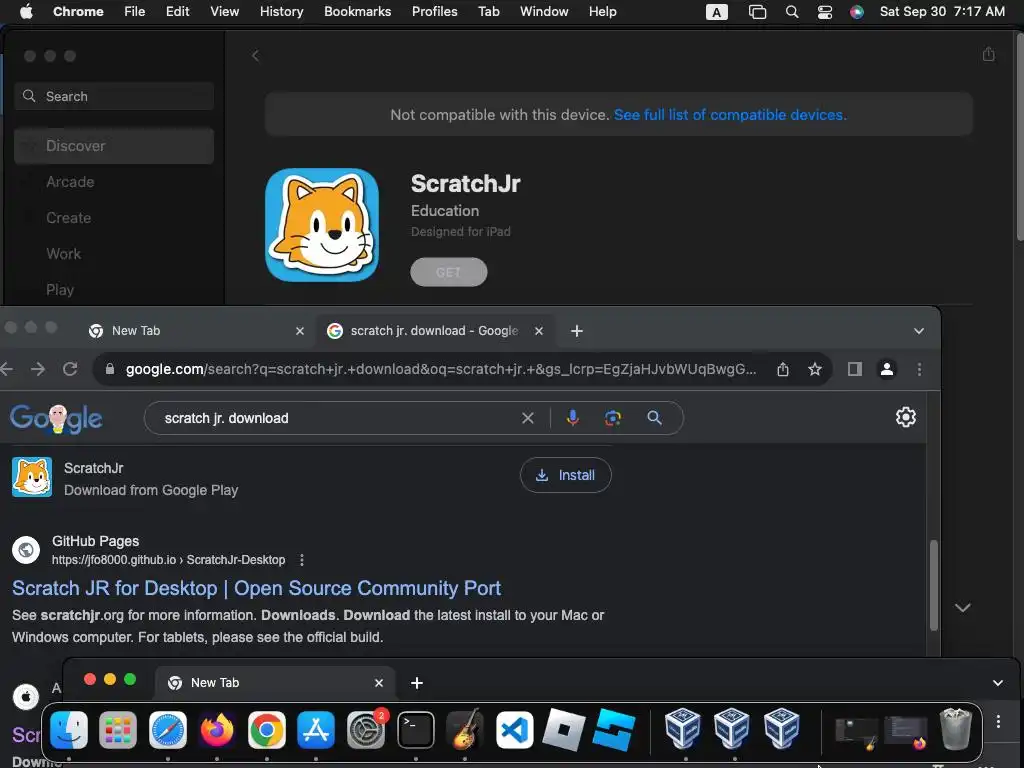Select Create in App Store sidebar
Viewport: 1024px width, 768px height.
(114, 218)
